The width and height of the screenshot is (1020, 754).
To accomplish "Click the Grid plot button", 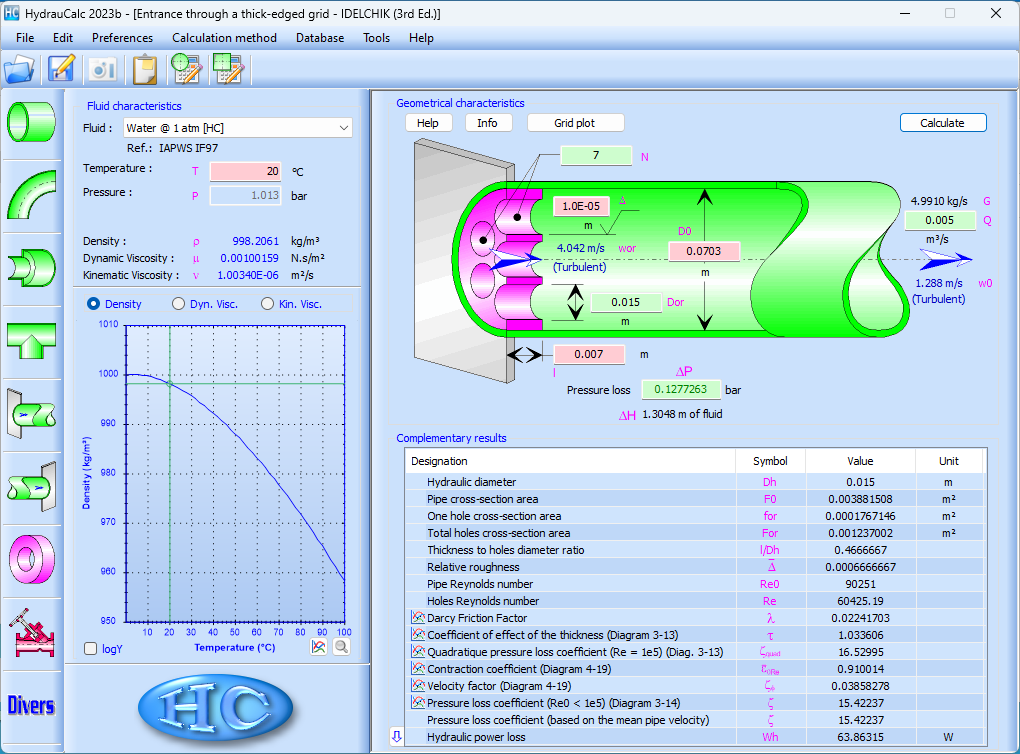I will tap(574, 123).
